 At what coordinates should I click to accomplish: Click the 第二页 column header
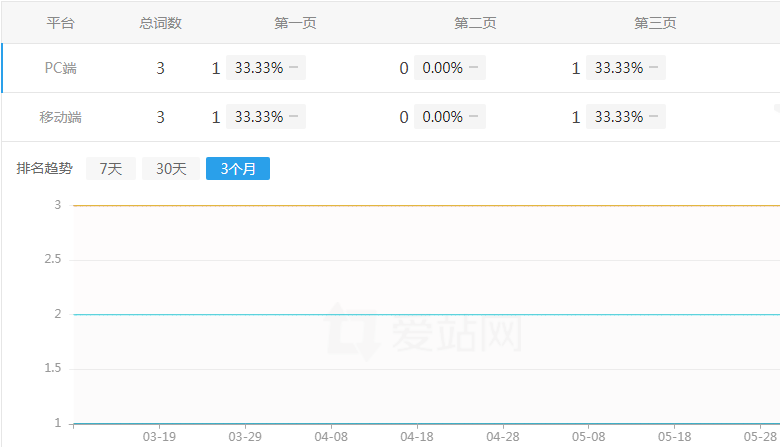tap(475, 23)
